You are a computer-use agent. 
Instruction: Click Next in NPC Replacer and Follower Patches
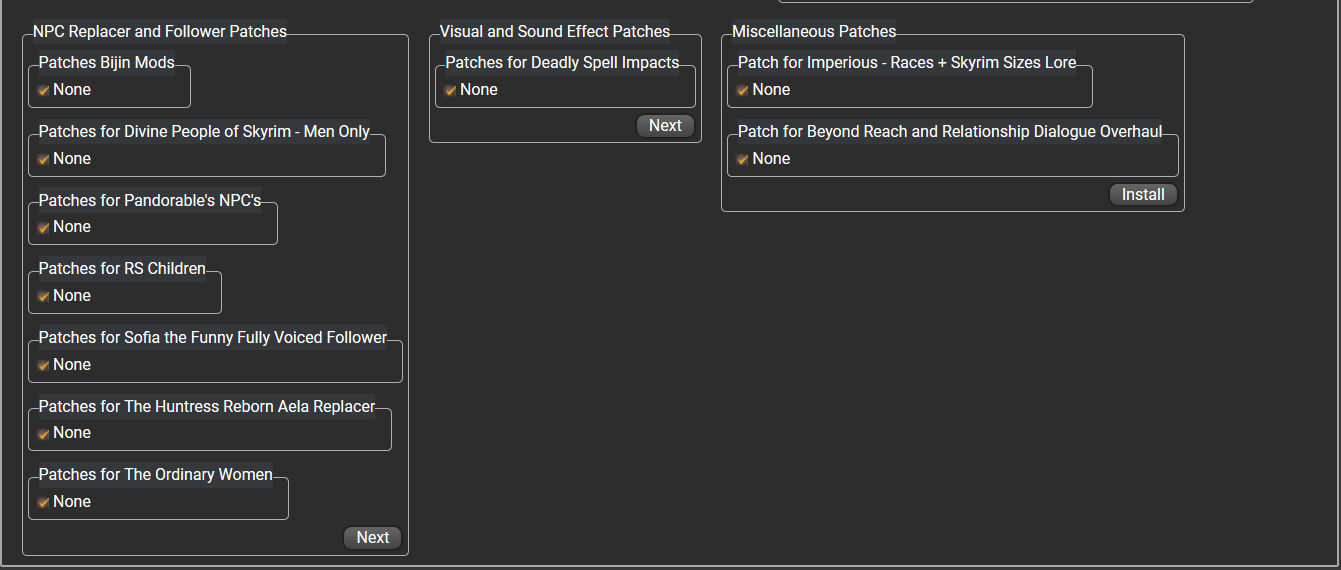(x=372, y=538)
